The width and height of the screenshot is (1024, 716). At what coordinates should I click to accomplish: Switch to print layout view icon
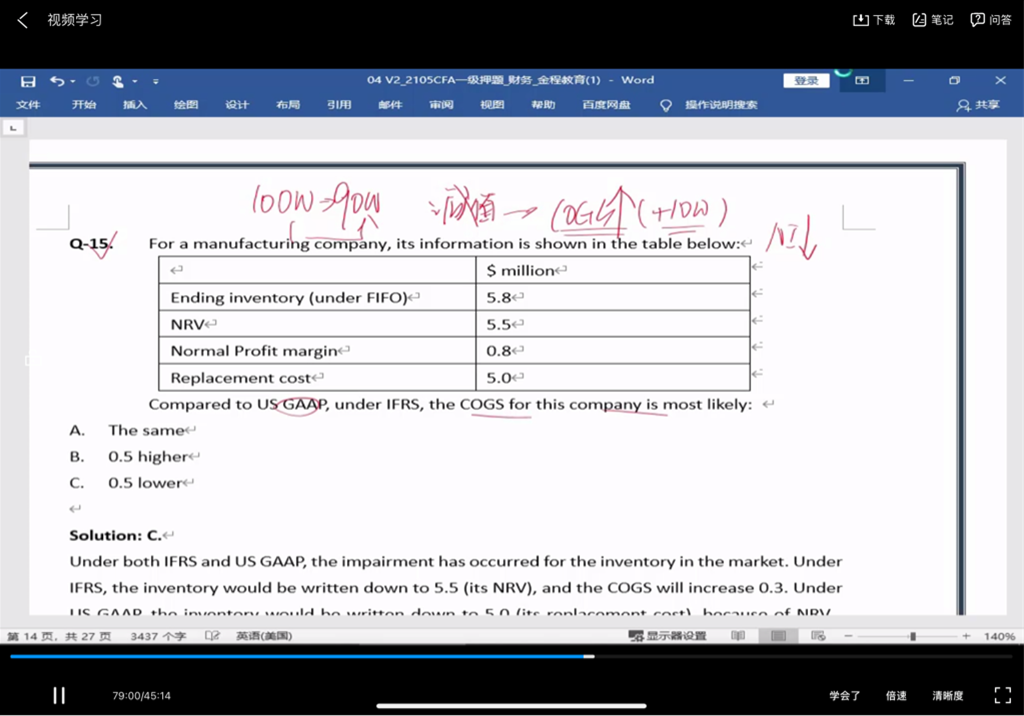pos(778,636)
